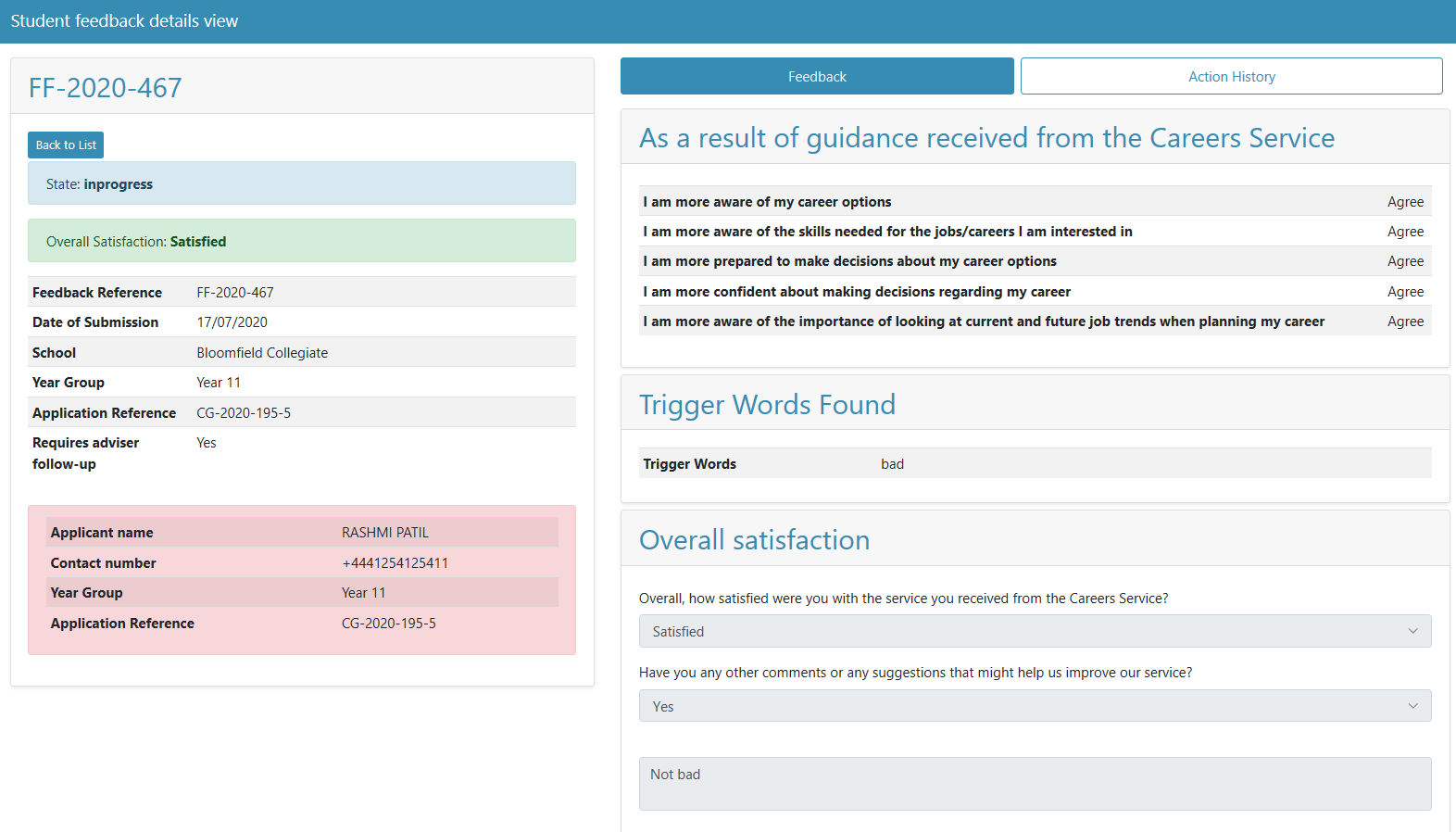Screen dimensions: 1456x832
Task: Click the 'bad' trigger word value
Action: [x=892, y=464]
